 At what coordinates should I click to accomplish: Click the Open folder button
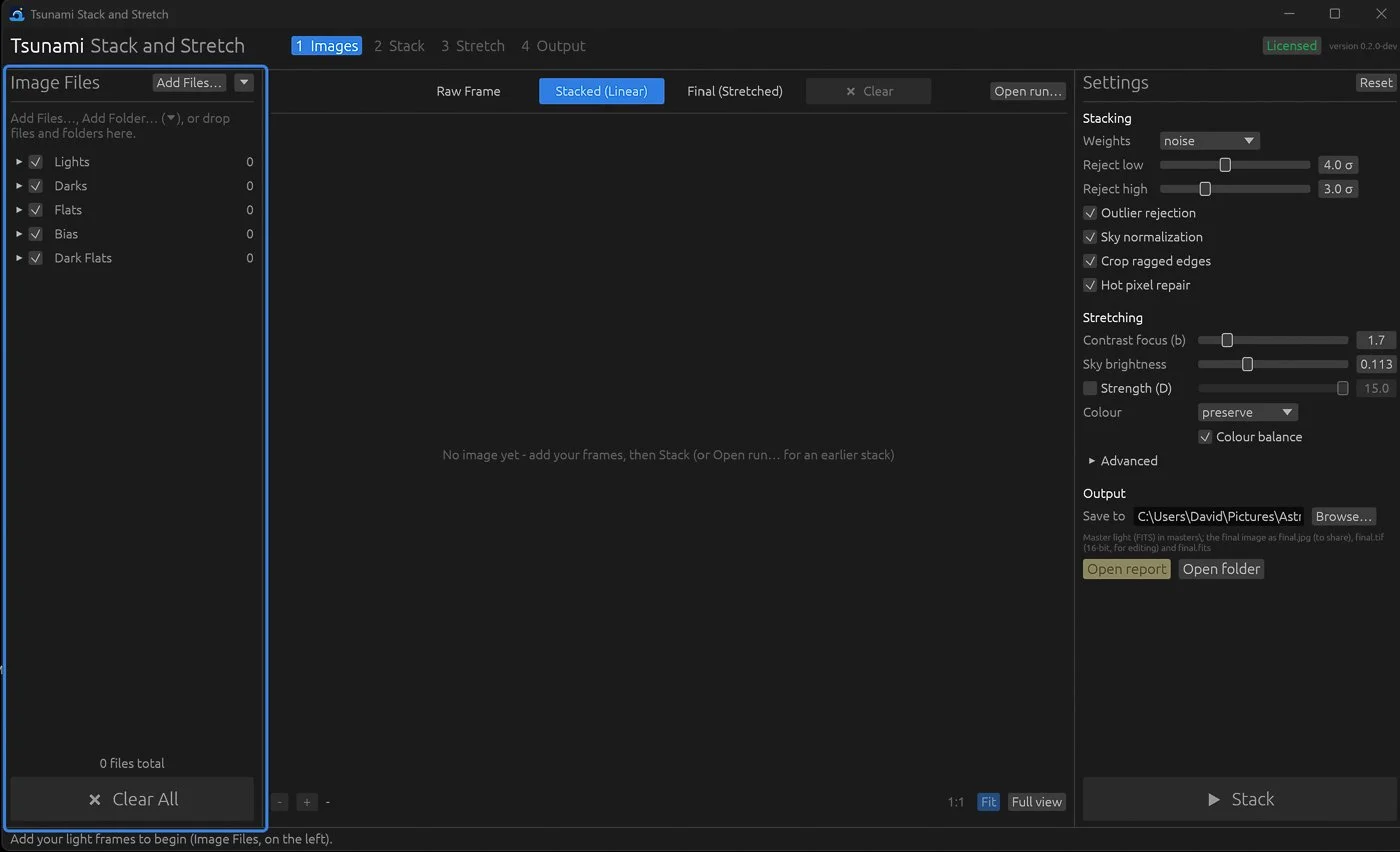(x=1221, y=569)
